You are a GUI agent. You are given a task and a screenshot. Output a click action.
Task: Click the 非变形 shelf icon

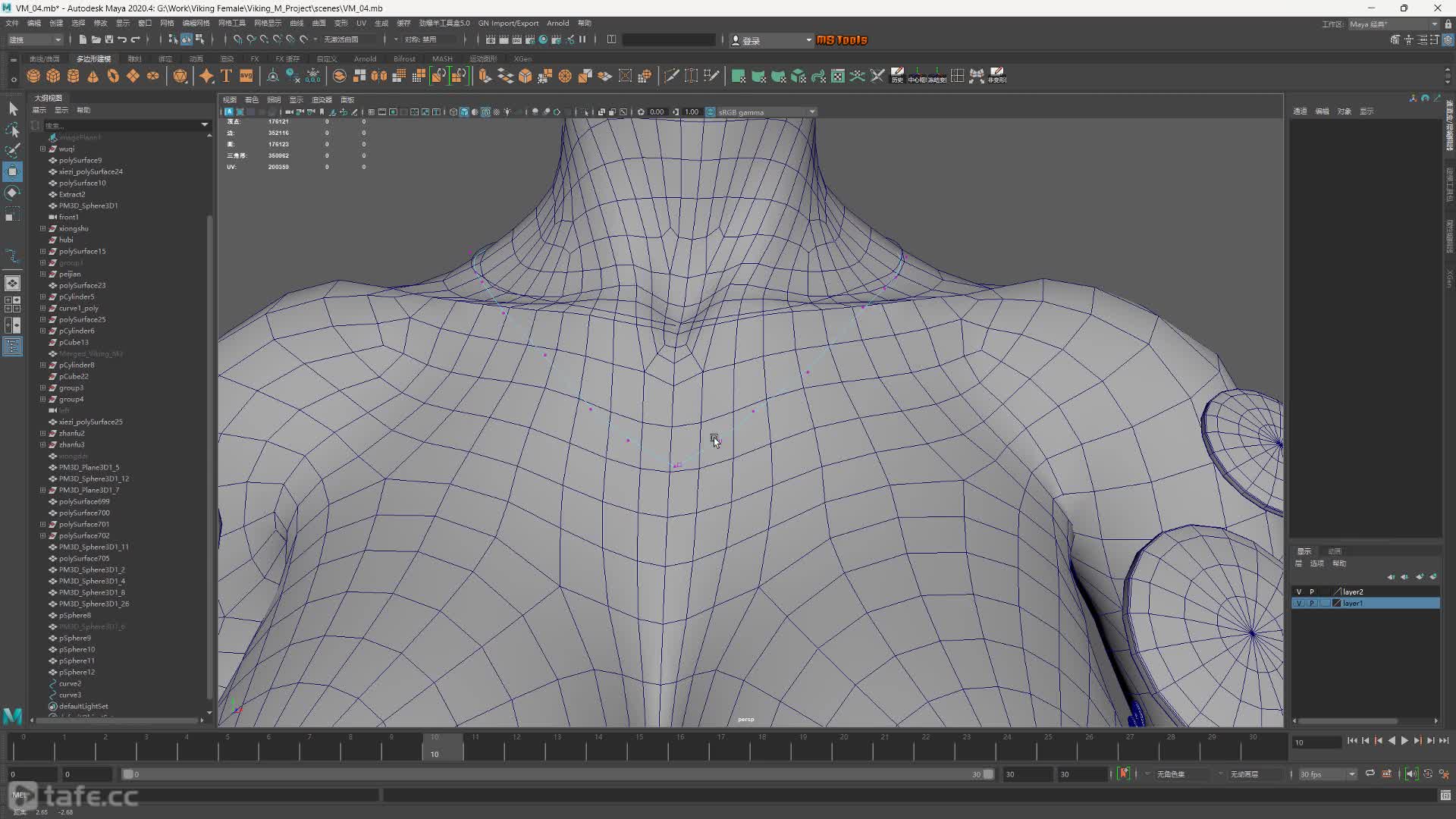click(997, 76)
